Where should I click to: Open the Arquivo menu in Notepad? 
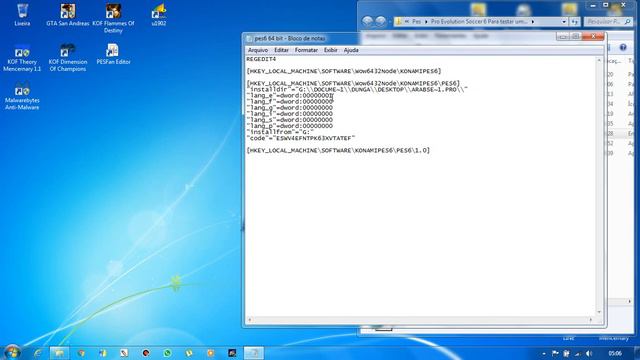[258, 50]
